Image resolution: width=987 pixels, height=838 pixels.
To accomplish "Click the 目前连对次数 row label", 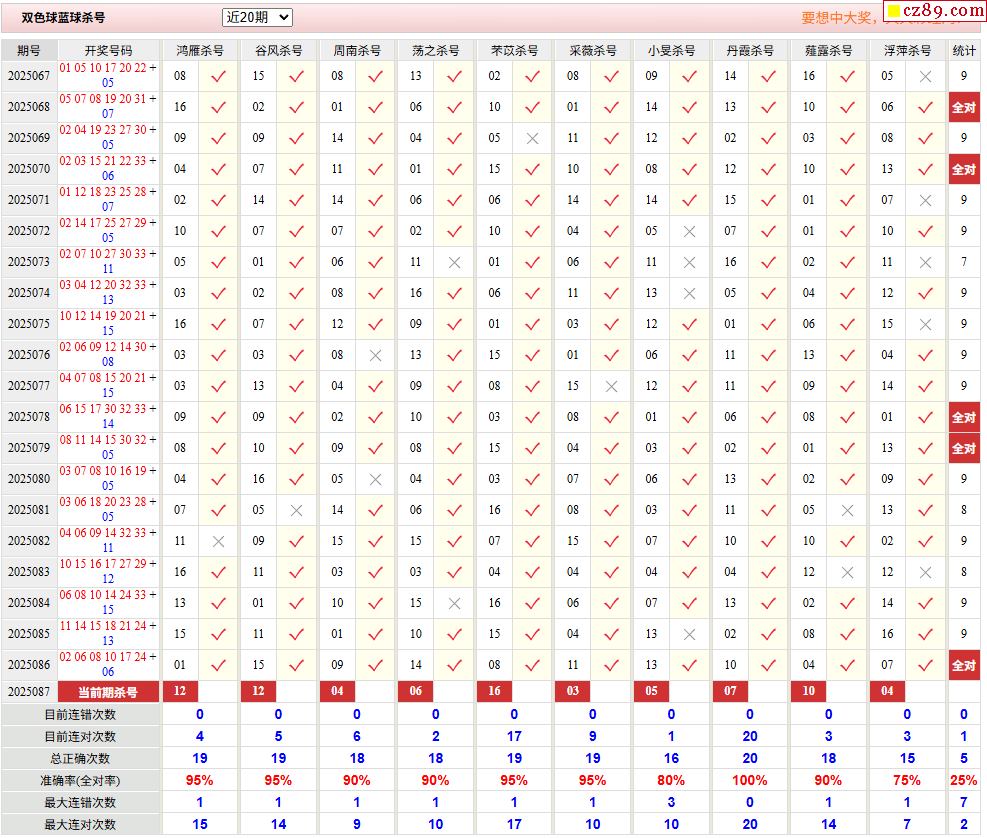I will click(x=81, y=737).
